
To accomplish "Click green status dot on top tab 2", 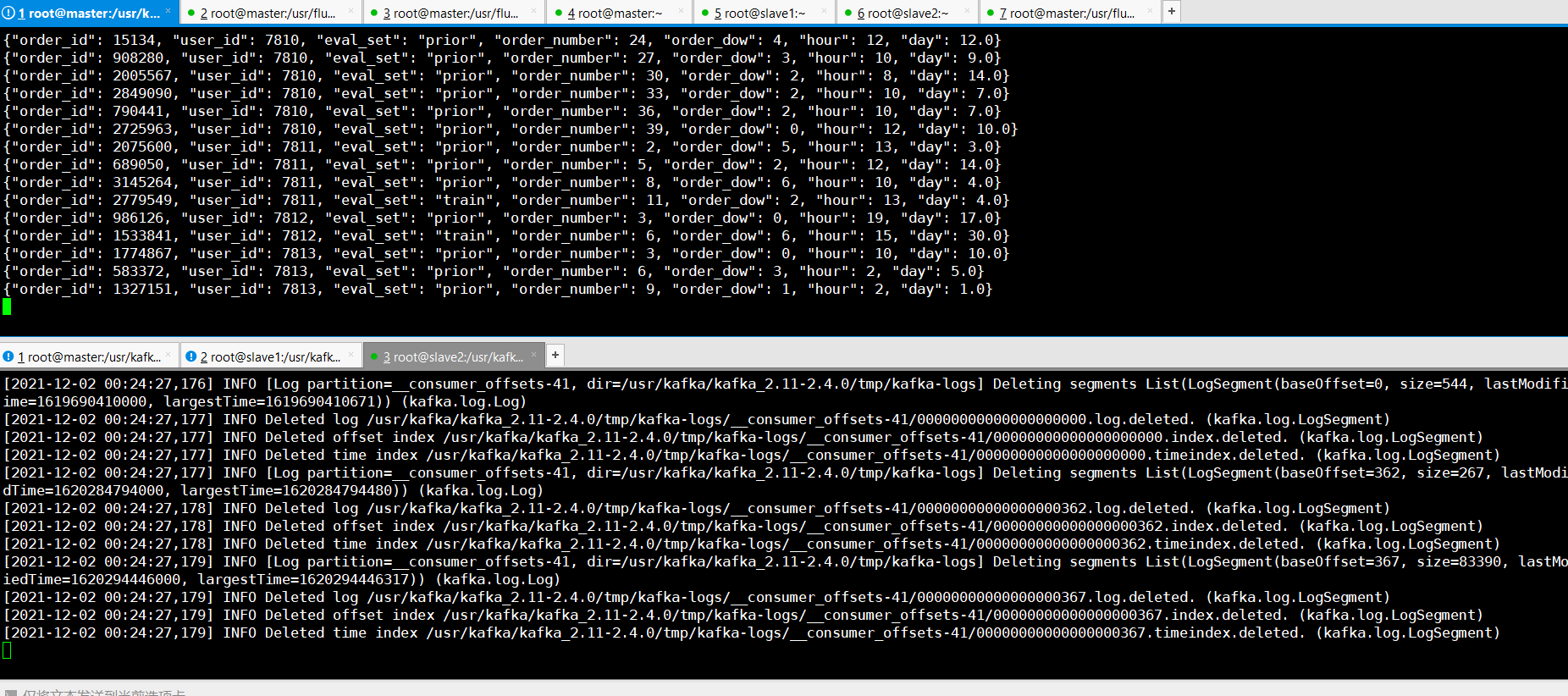I will 191,14.
